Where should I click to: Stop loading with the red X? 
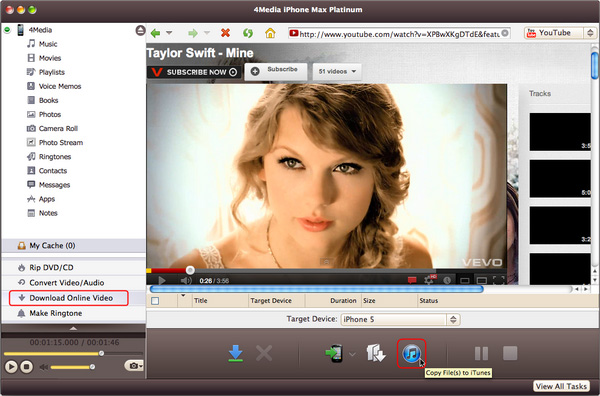coord(225,33)
